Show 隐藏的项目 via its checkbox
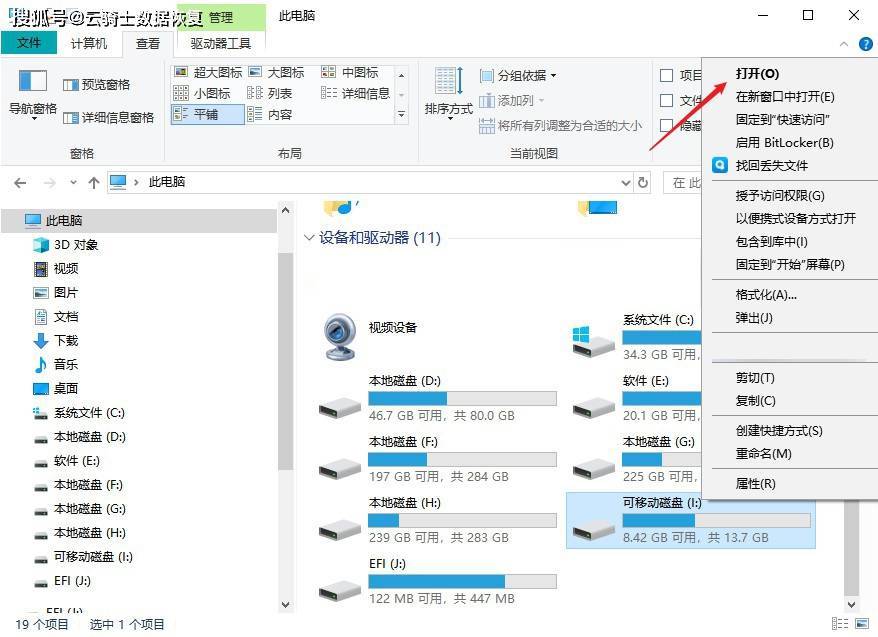Image resolution: width=878 pixels, height=637 pixels. pyautogui.click(x=666, y=127)
